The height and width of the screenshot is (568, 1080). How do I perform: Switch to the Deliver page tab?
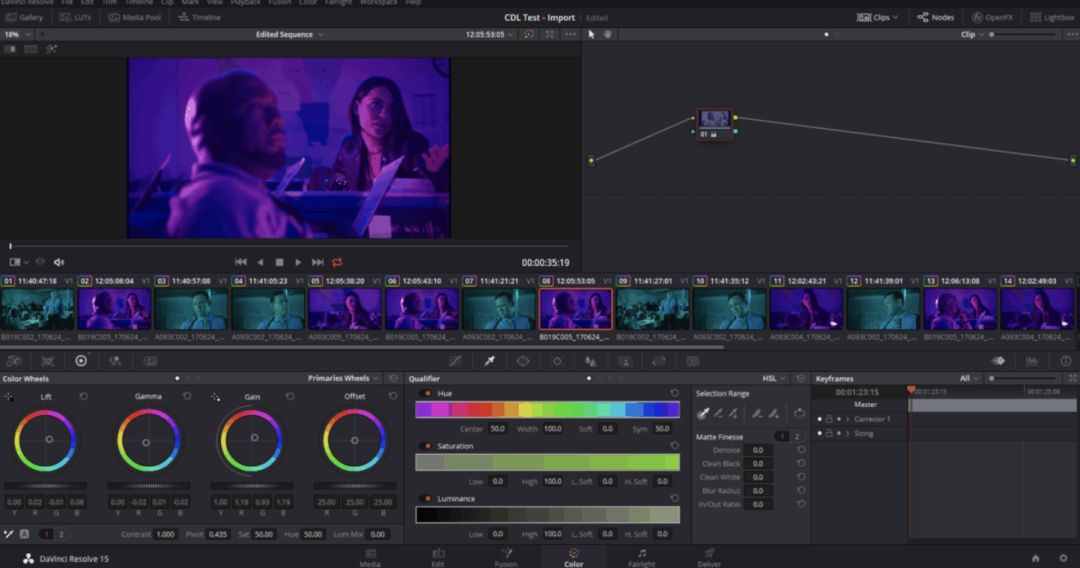click(x=709, y=557)
